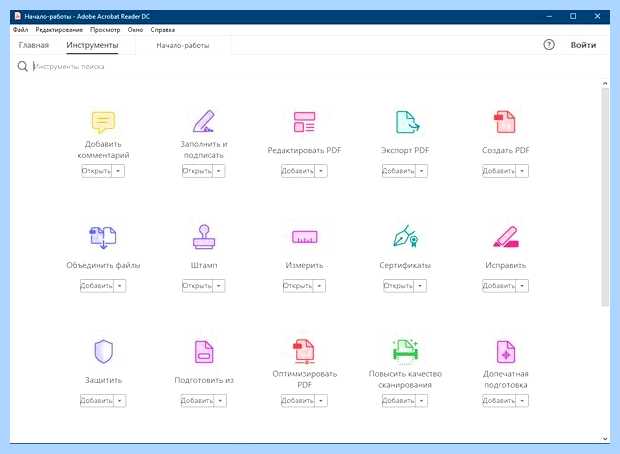Click Добавить under Подготовить из
The height and width of the screenshot is (454, 620).
[197, 401]
